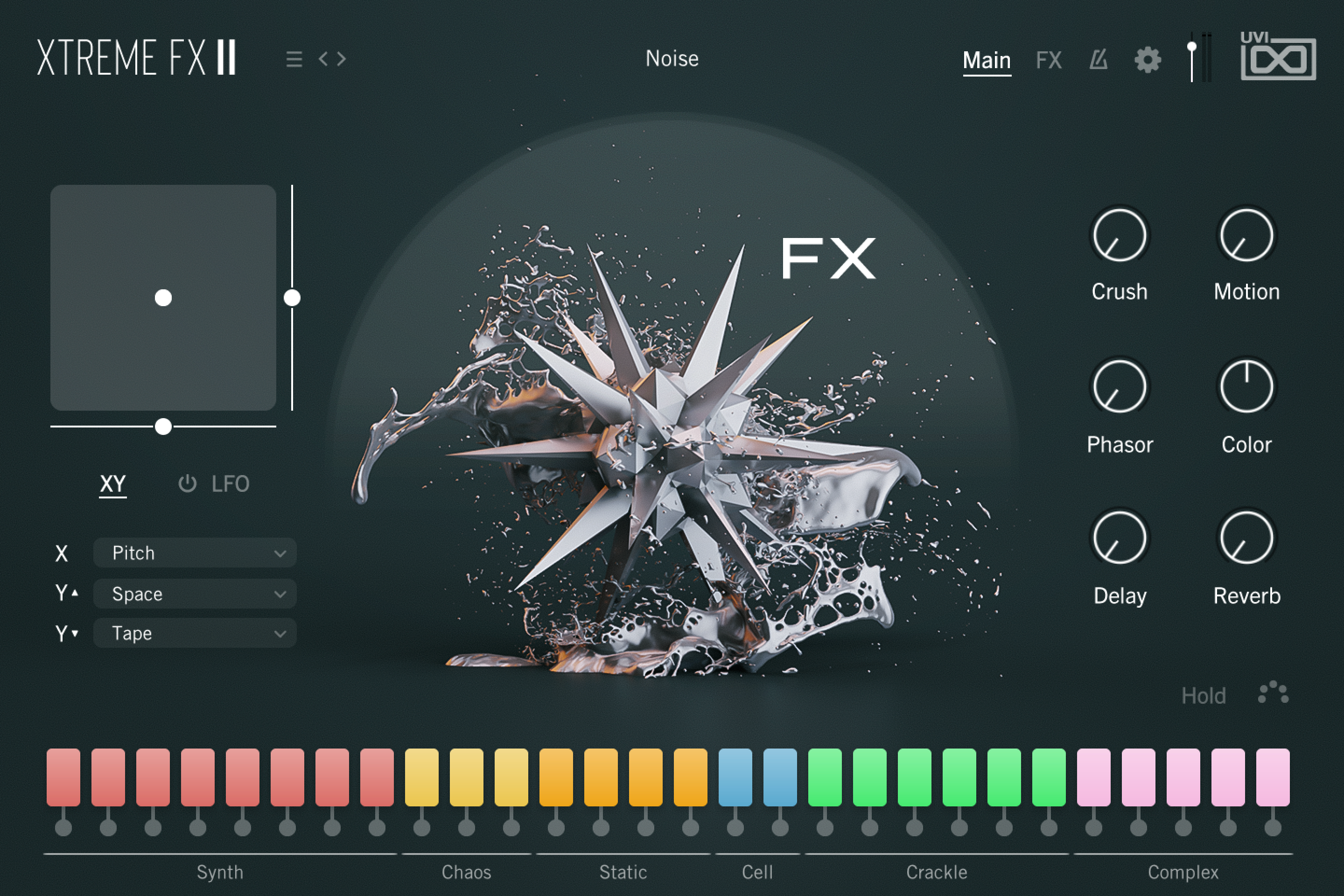Trigger the third yellow Chaos pad

tap(511, 777)
